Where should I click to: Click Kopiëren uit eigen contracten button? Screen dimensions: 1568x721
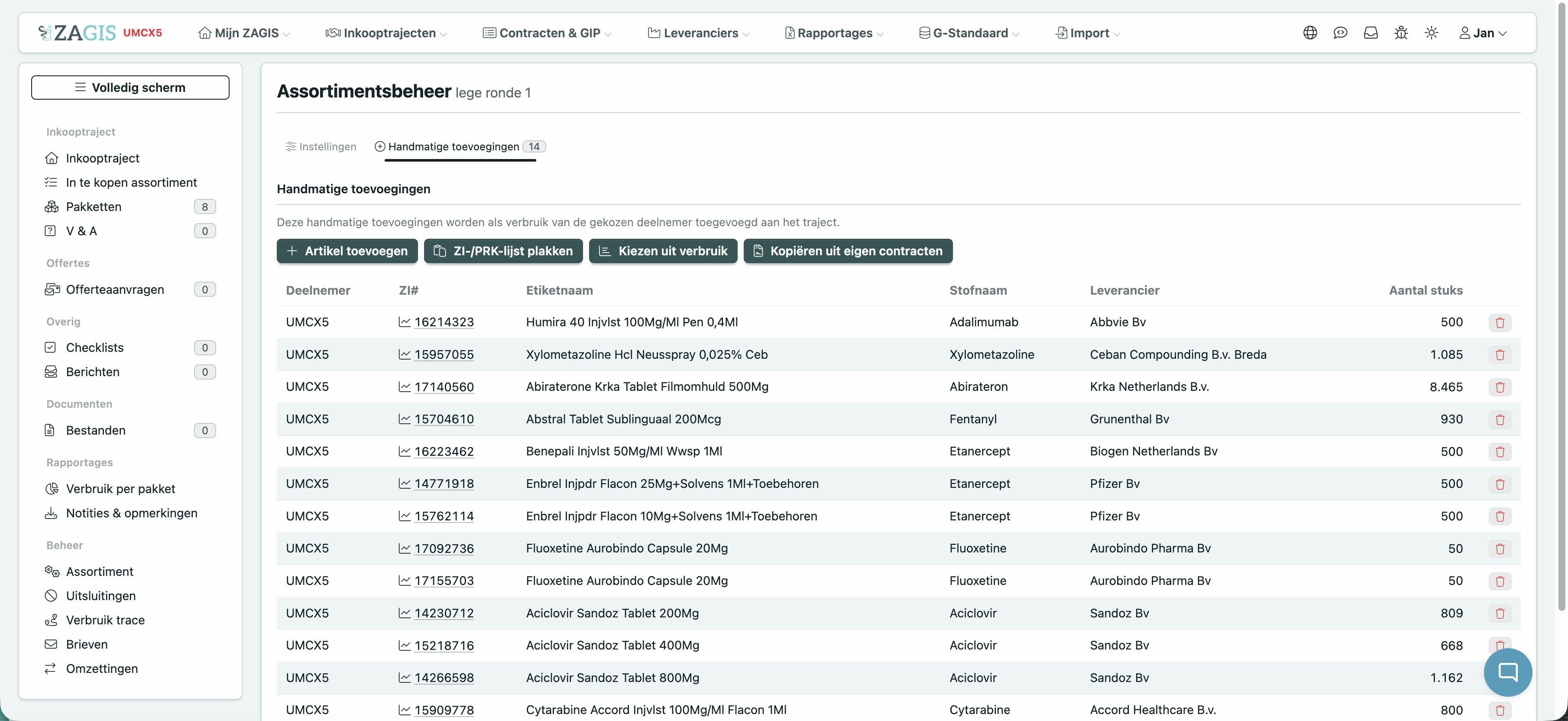(848, 251)
